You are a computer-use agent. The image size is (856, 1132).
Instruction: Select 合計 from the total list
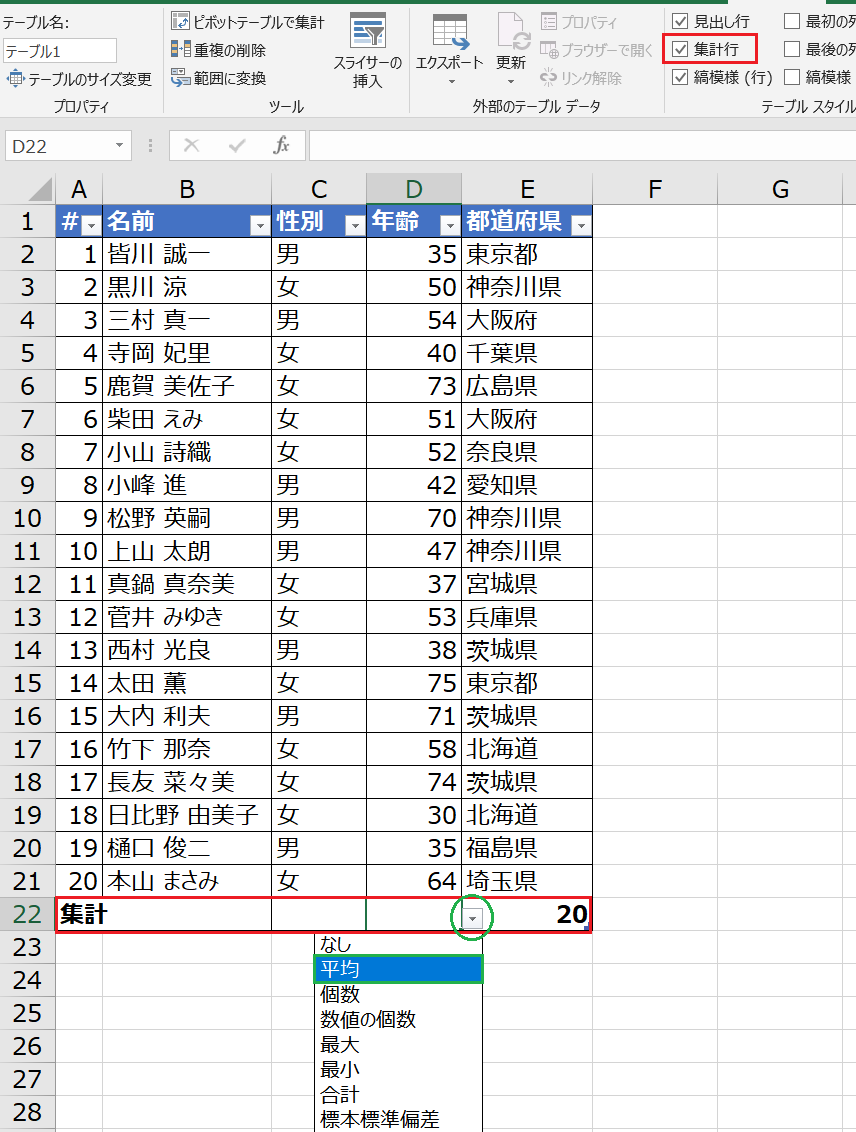coord(398,1094)
